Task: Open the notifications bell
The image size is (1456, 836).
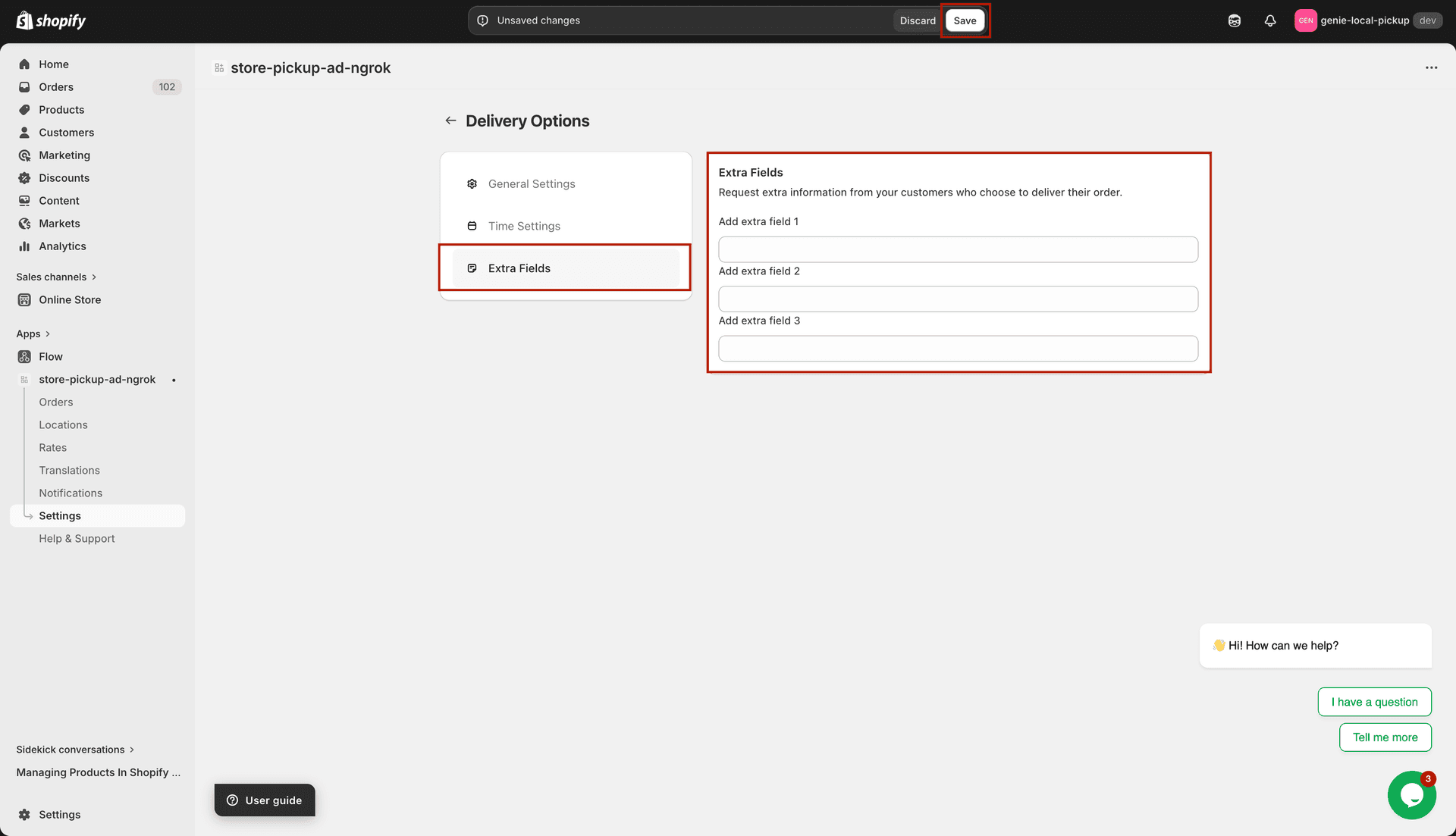Action: 1270,20
